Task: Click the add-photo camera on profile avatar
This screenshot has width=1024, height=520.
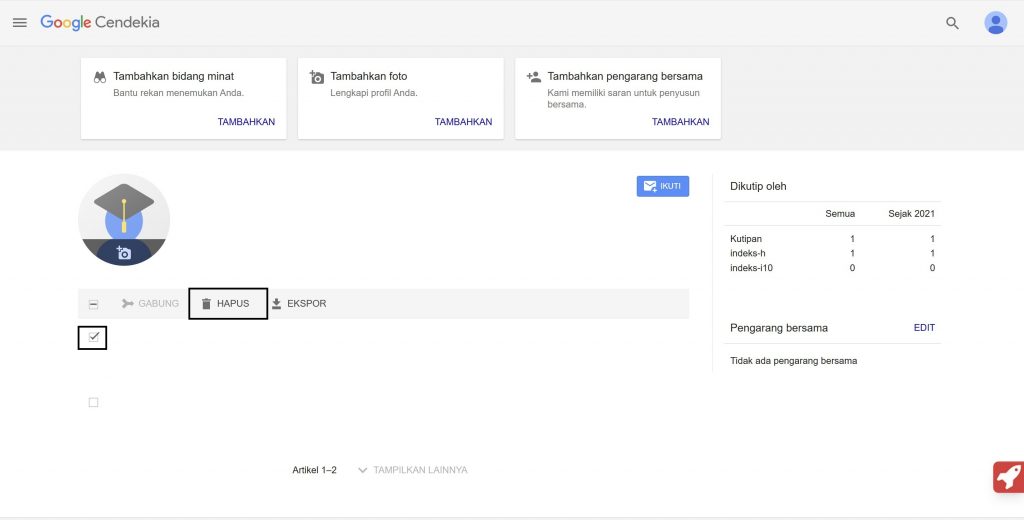Action: (x=124, y=253)
